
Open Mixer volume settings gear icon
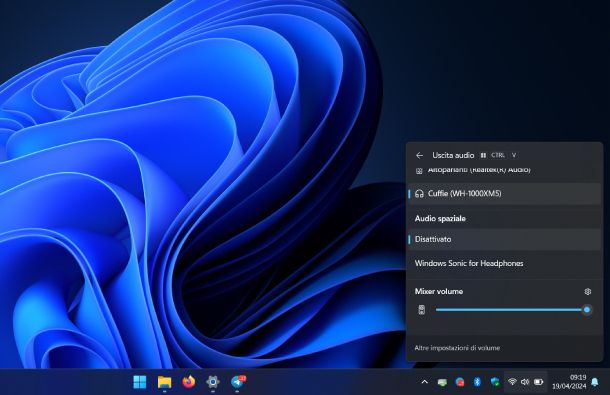[x=588, y=291]
